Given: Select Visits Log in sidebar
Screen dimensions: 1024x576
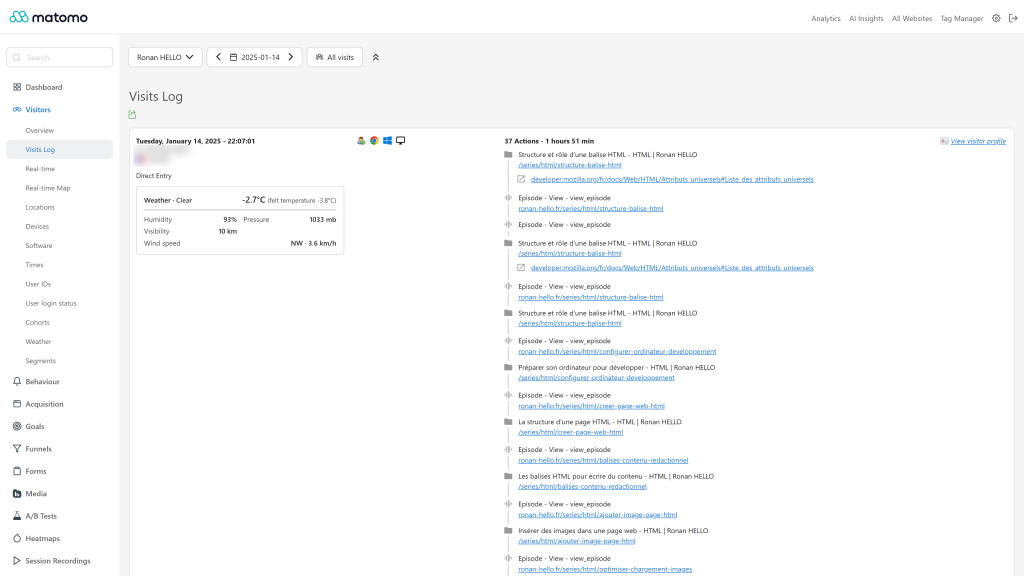Looking at the screenshot, I should point(59,150).
